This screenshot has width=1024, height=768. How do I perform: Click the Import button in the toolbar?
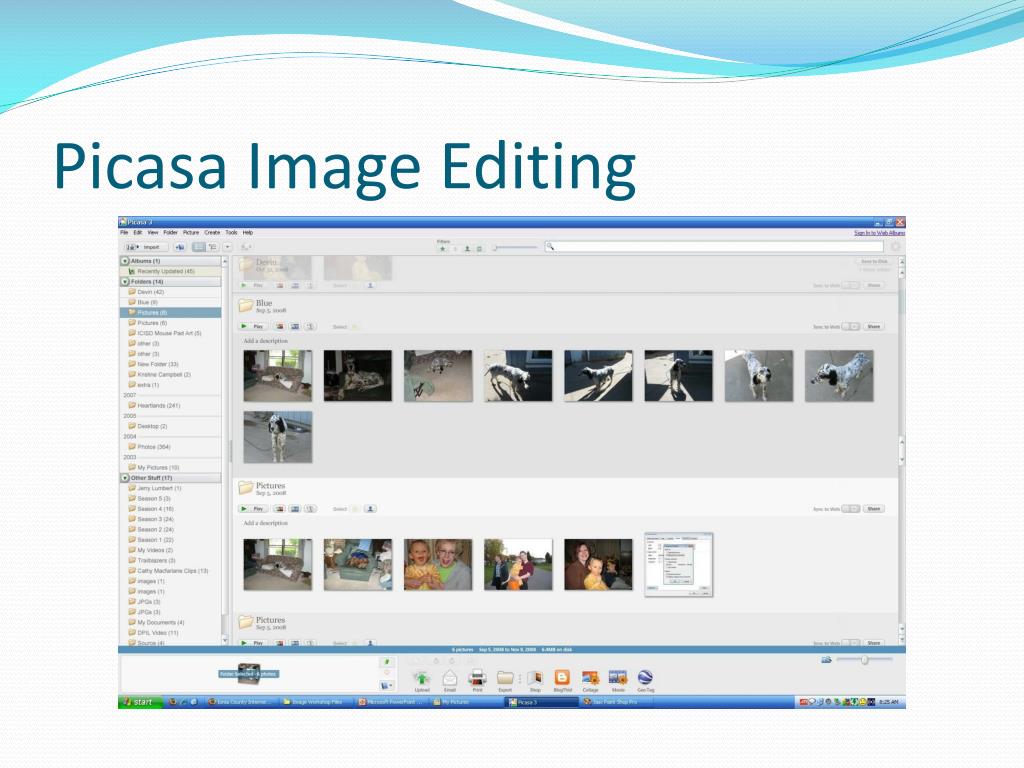146,248
